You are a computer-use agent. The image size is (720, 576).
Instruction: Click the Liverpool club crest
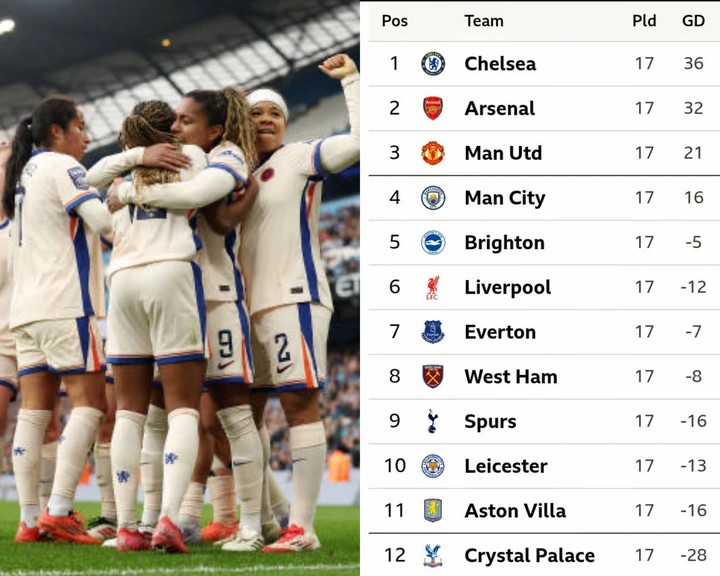(x=433, y=288)
